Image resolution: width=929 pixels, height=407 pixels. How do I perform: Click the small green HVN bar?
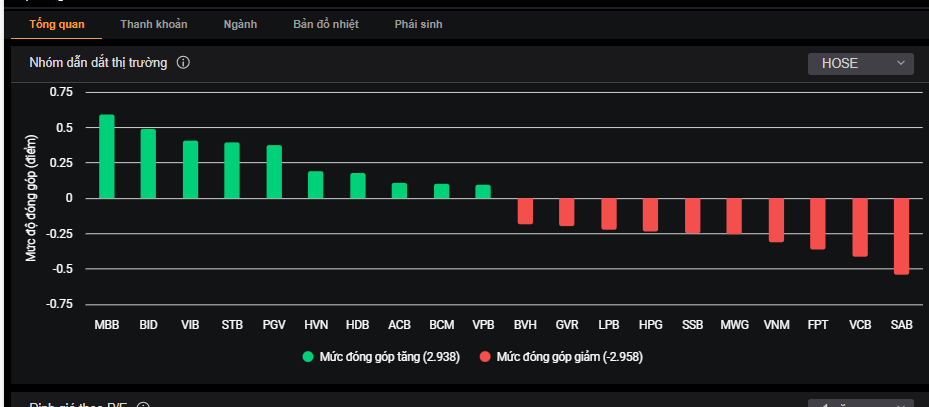pos(315,185)
